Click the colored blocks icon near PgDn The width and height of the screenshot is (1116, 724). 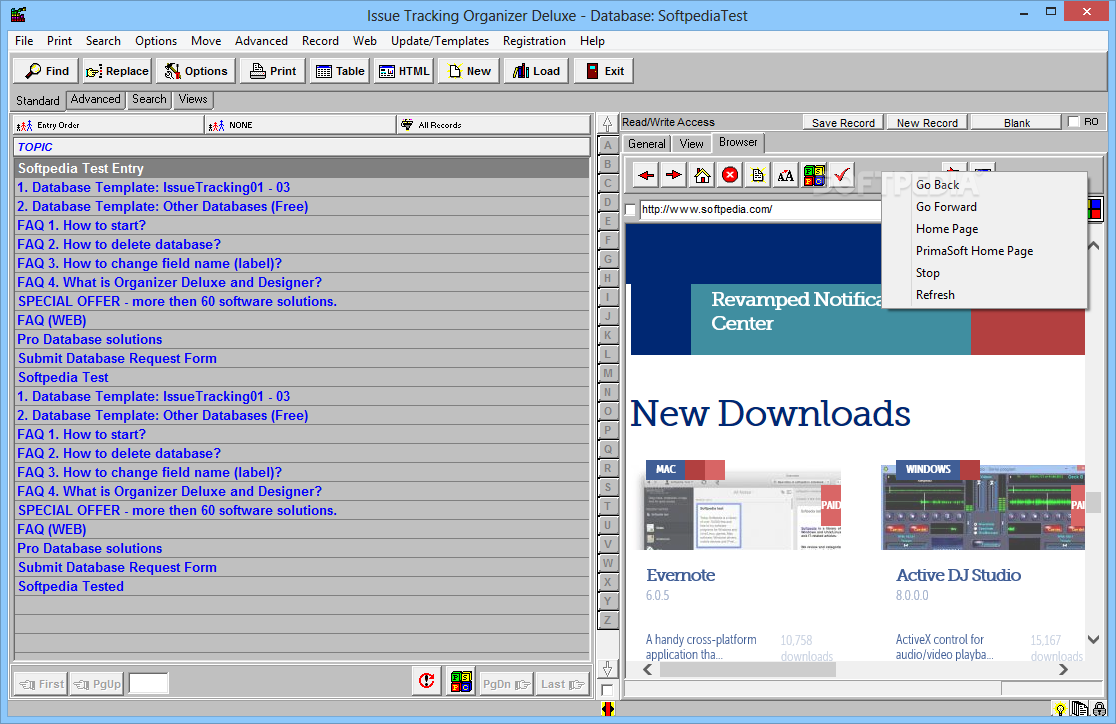click(x=460, y=681)
